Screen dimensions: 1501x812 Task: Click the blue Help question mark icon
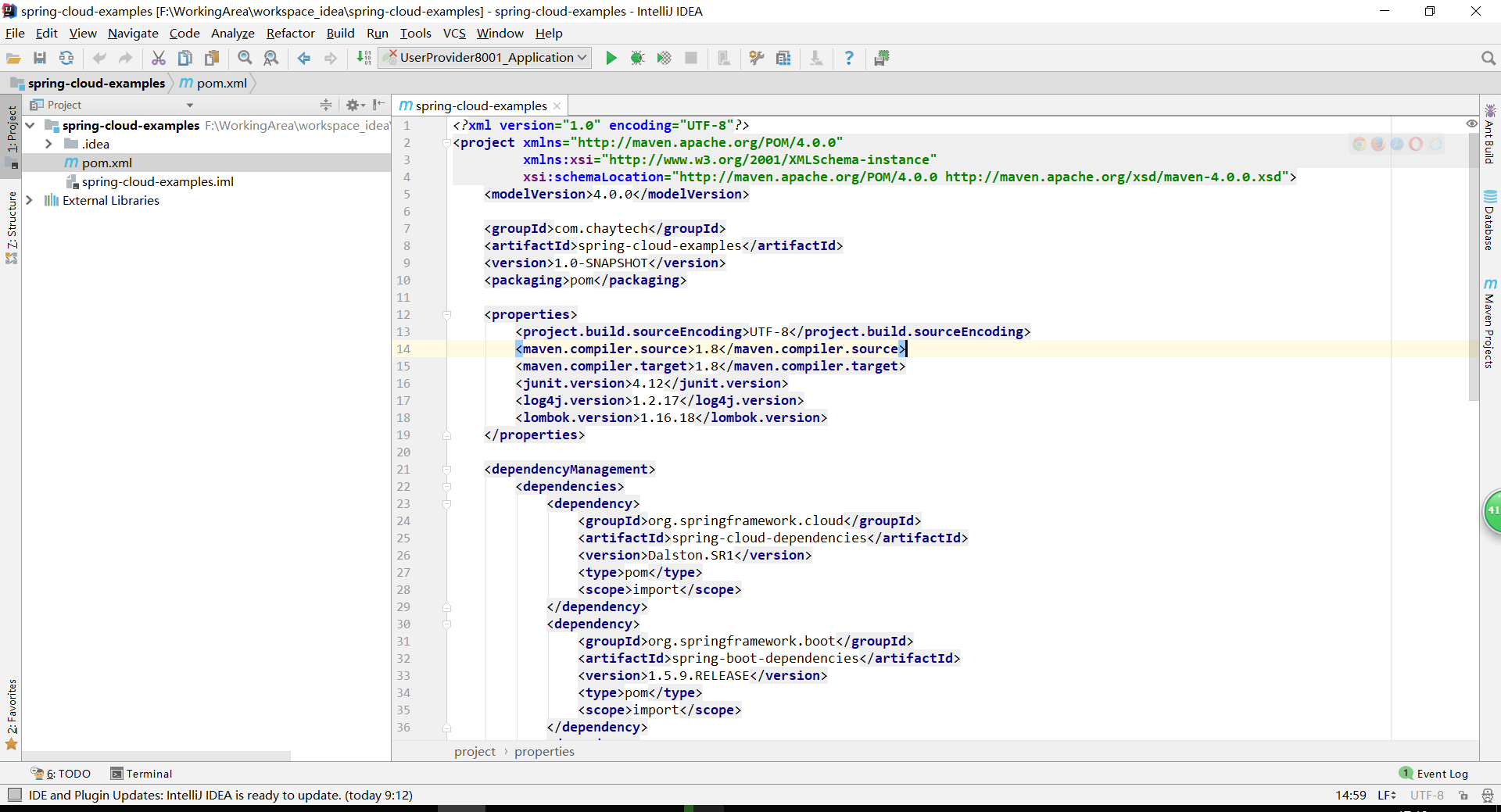849,58
